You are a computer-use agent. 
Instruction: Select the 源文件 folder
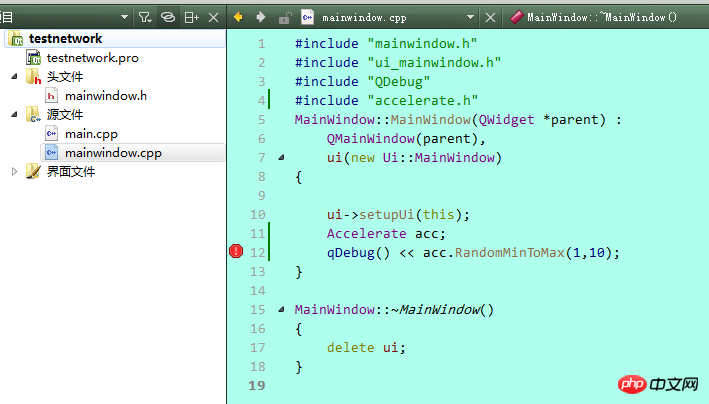tap(65, 115)
